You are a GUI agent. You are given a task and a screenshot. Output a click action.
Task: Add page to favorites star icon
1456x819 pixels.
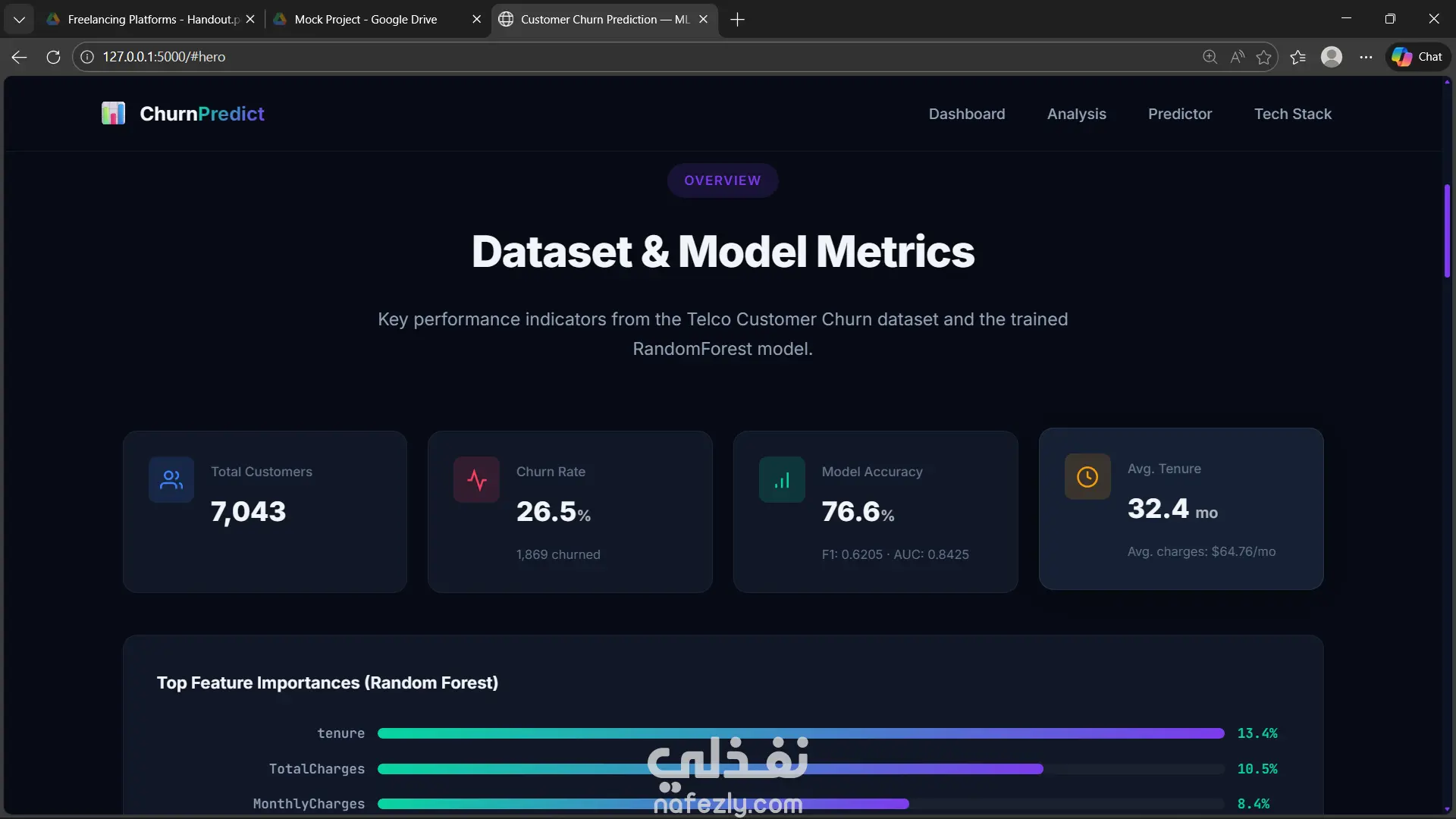1263,57
